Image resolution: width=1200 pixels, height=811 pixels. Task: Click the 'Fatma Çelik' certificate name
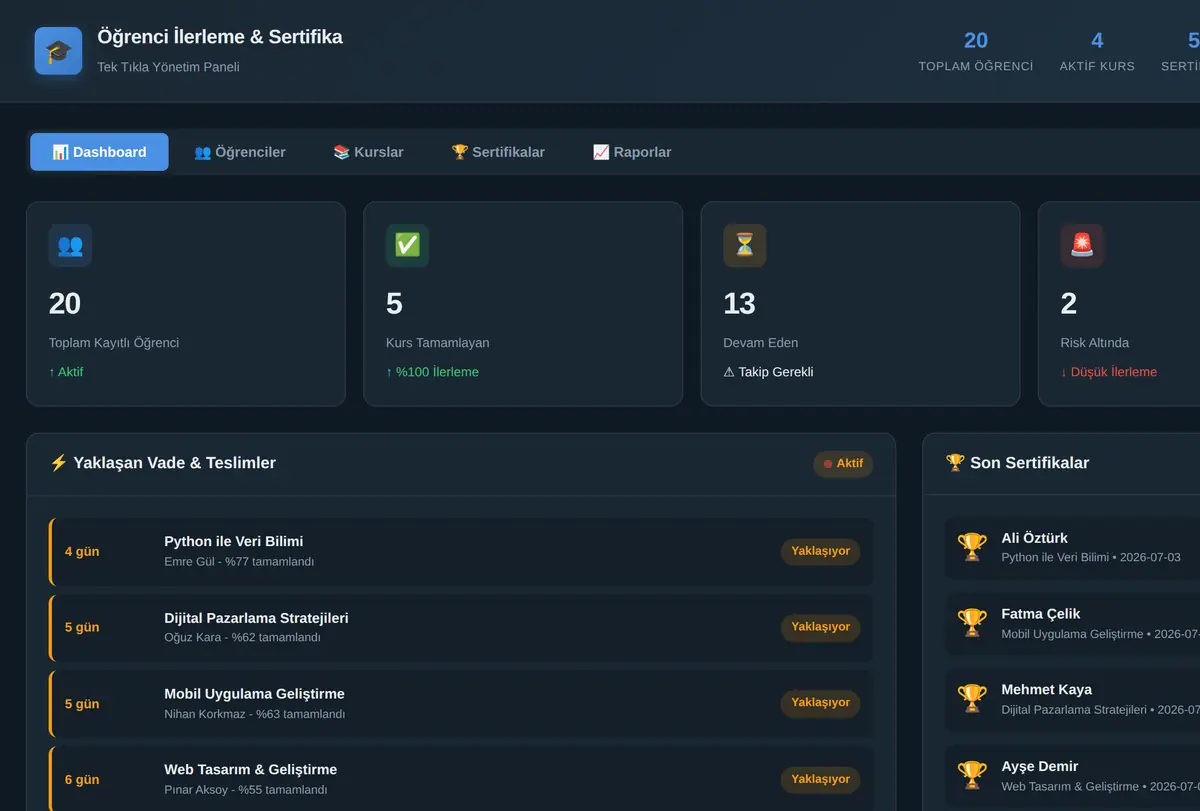[x=1041, y=614]
